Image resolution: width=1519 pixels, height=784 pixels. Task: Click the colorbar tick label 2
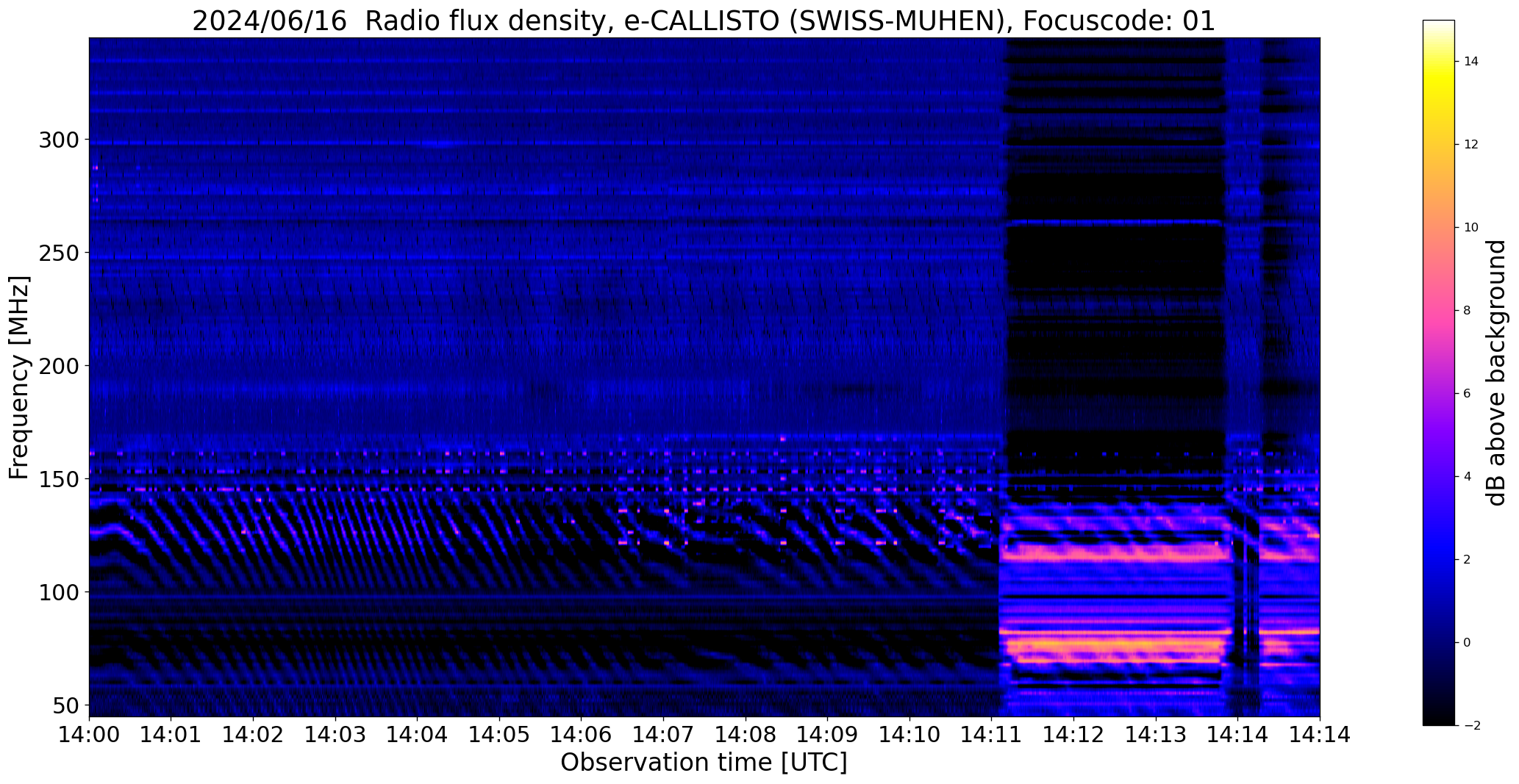(x=1468, y=560)
